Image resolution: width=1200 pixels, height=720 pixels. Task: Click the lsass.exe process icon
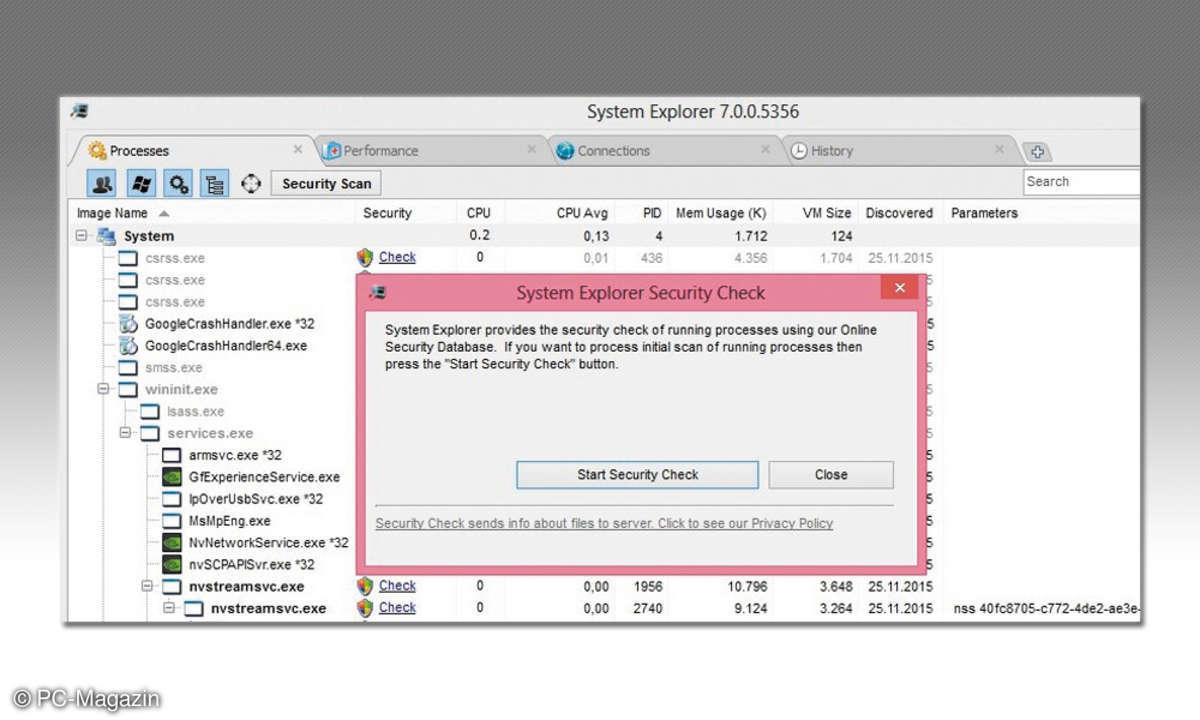point(150,411)
